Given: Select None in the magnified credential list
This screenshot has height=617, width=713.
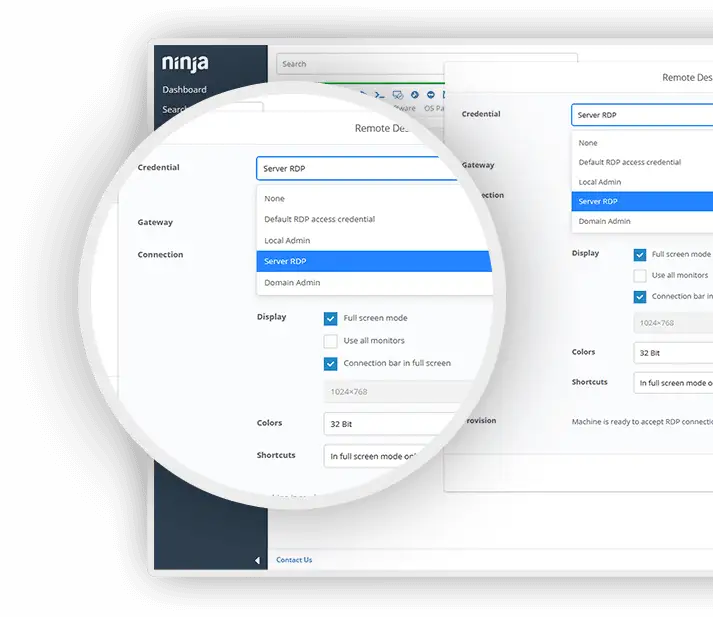Looking at the screenshot, I should 374,199.
